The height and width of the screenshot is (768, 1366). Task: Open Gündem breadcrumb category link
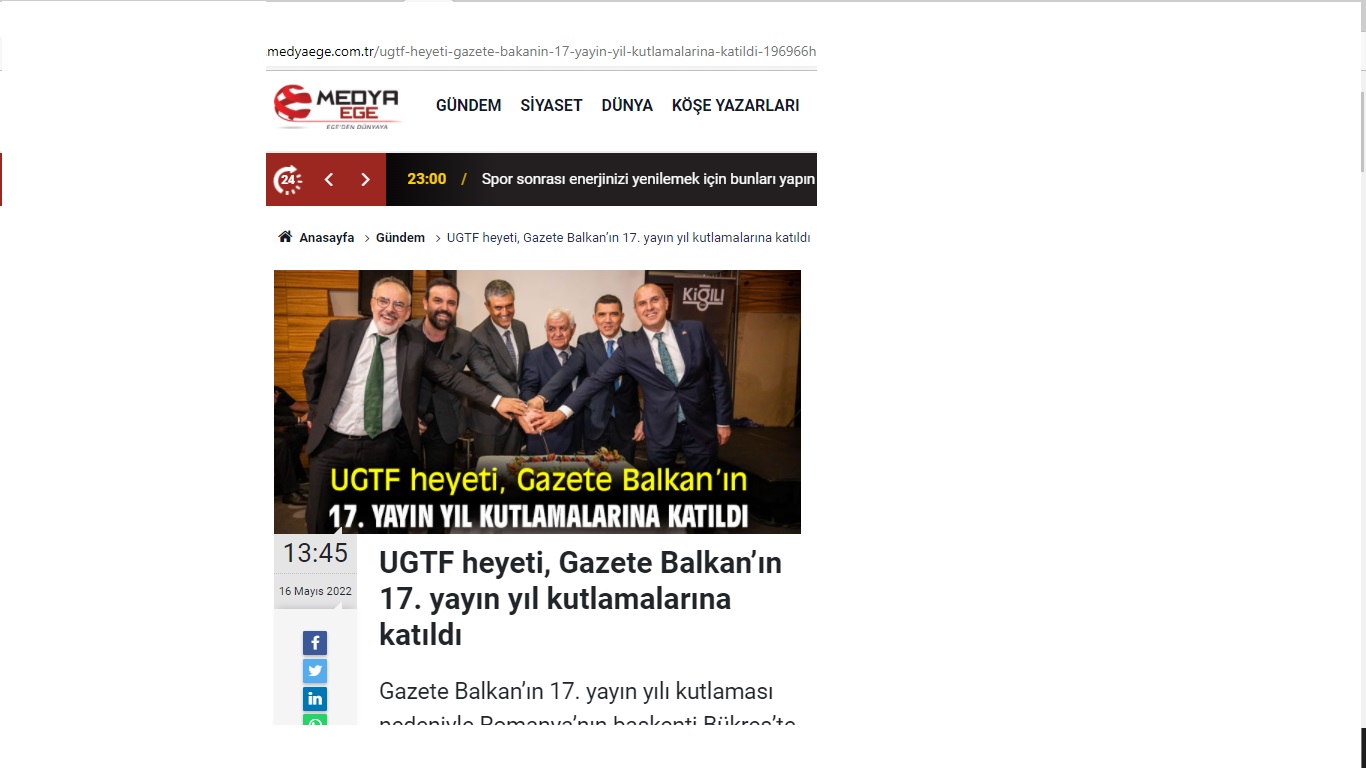400,238
